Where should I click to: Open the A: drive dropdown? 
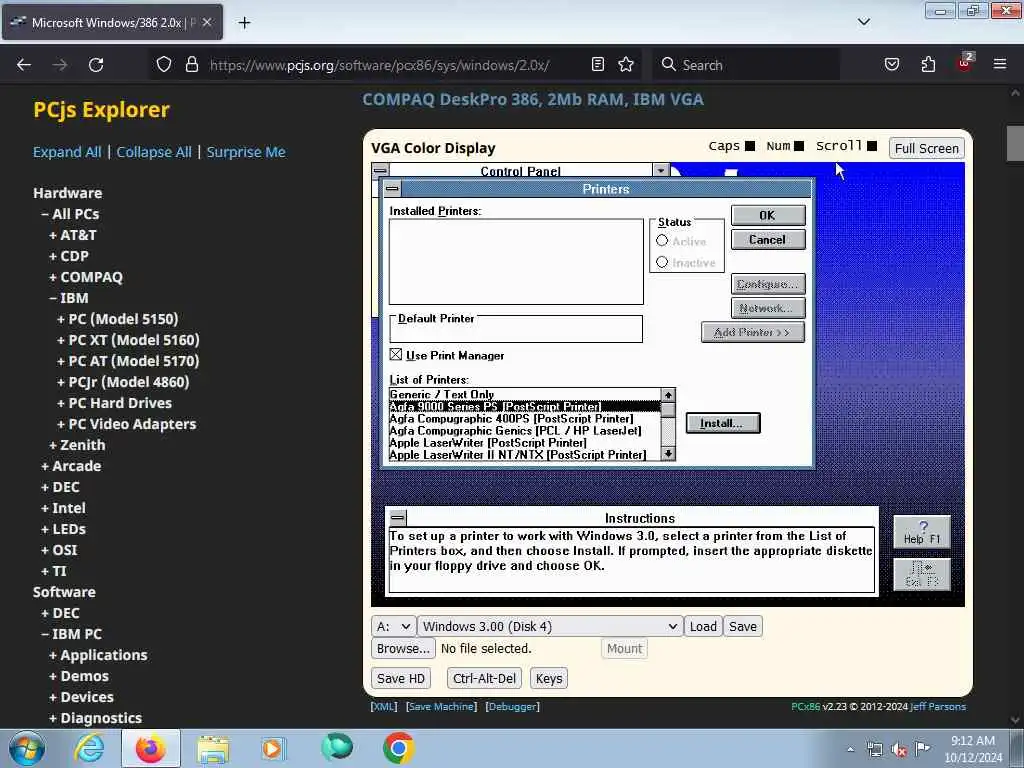pyautogui.click(x=393, y=626)
